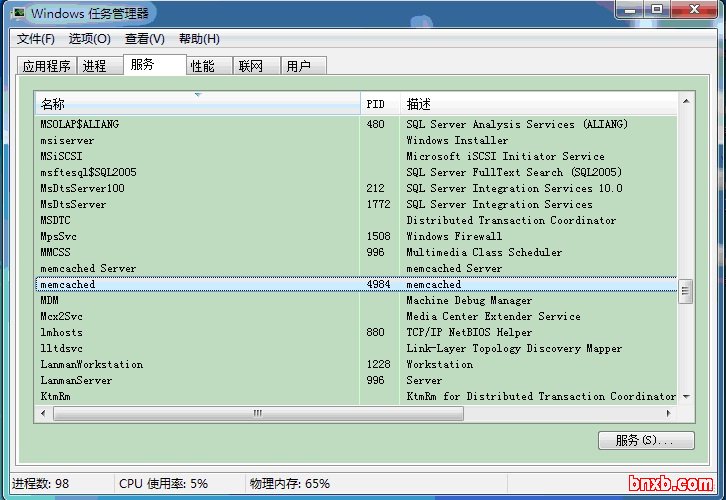Sort services by 名称 column header

[197, 104]
